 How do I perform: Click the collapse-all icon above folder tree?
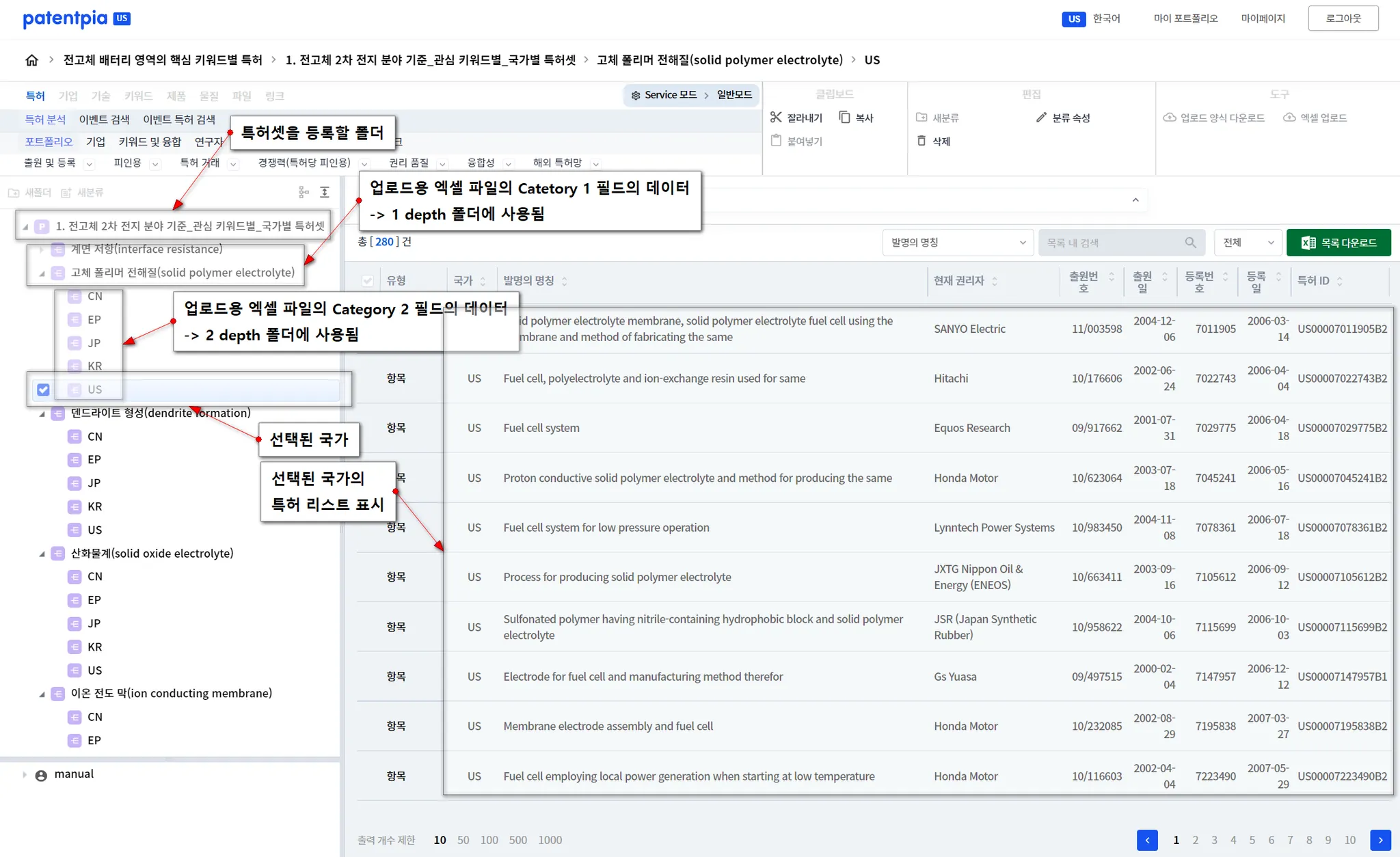(325, 193)
